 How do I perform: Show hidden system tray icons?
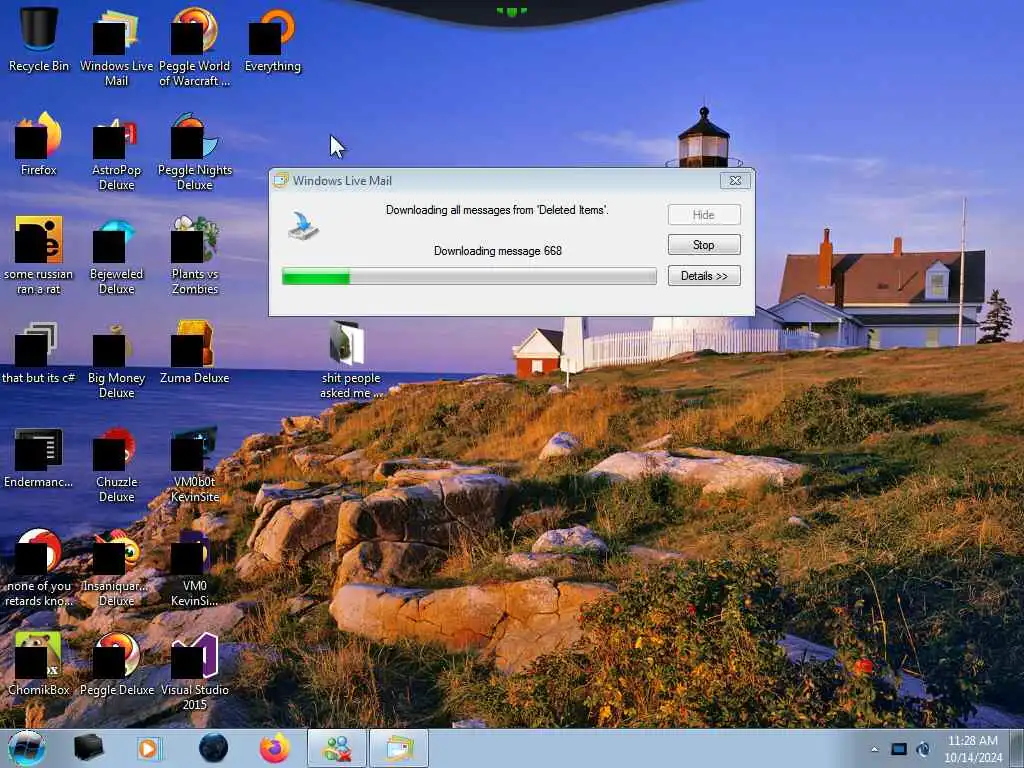click(x=874, y=749)
